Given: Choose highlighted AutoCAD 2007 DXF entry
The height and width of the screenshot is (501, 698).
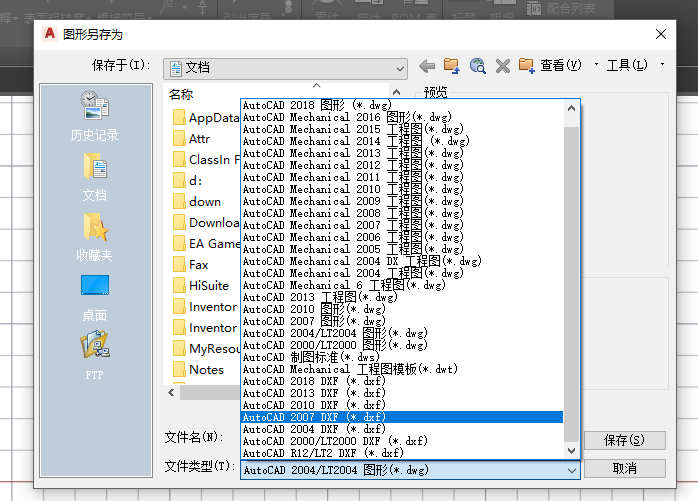Looking at the screenshot, I should tap(402, 418).
